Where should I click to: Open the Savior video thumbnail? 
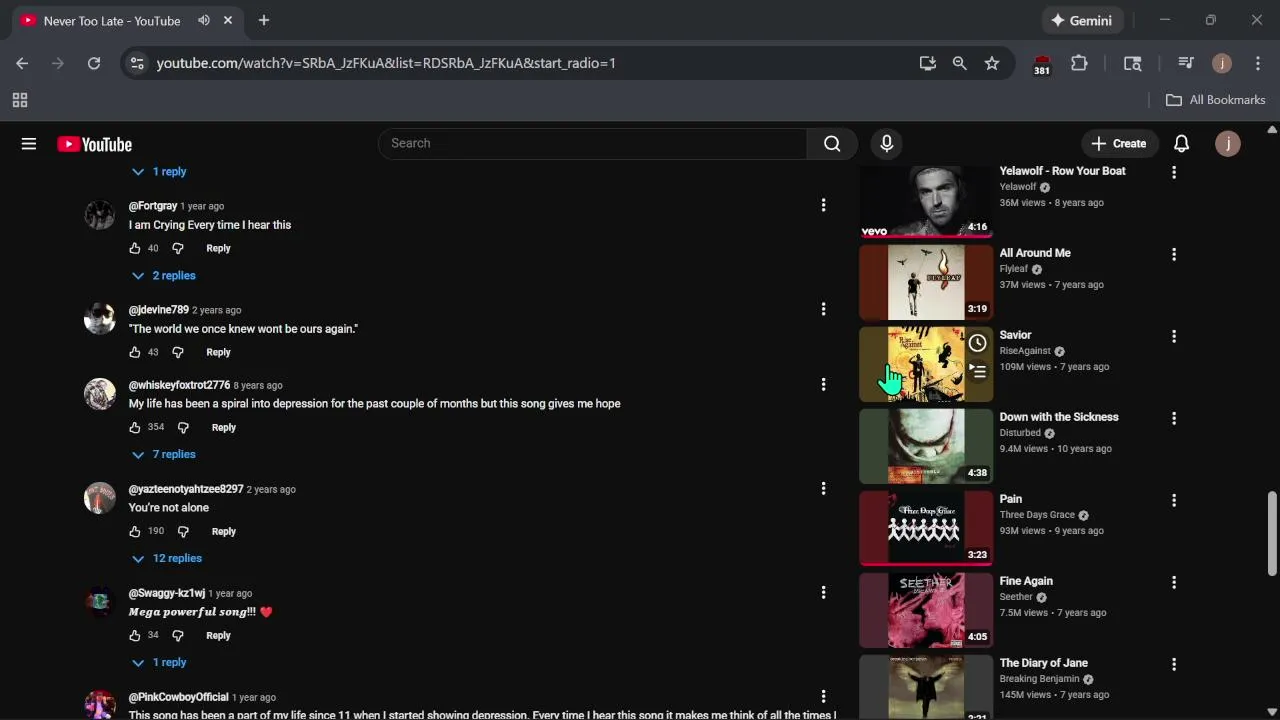(926, 364)
